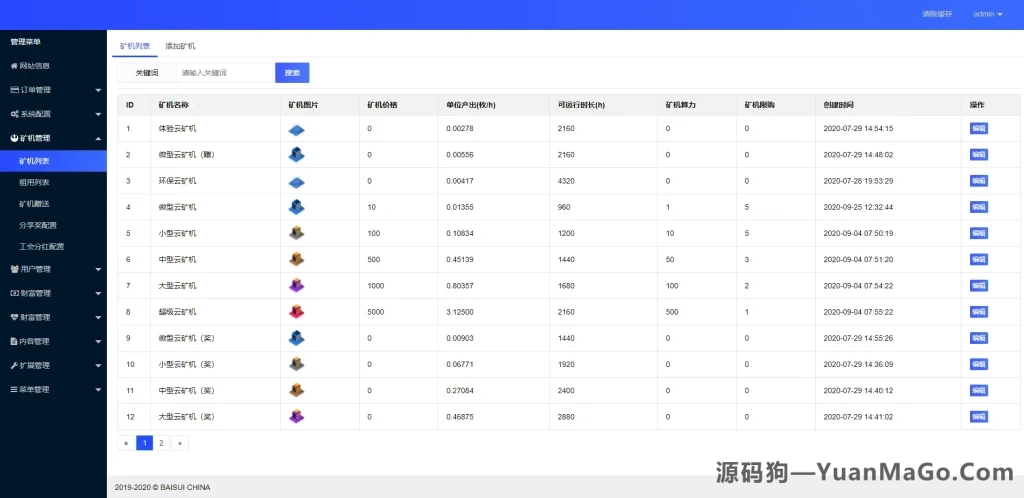Edit the 体验云矿机 row
The width and height of the screenshot is (1024, 498).
click(x=978, y=129)
